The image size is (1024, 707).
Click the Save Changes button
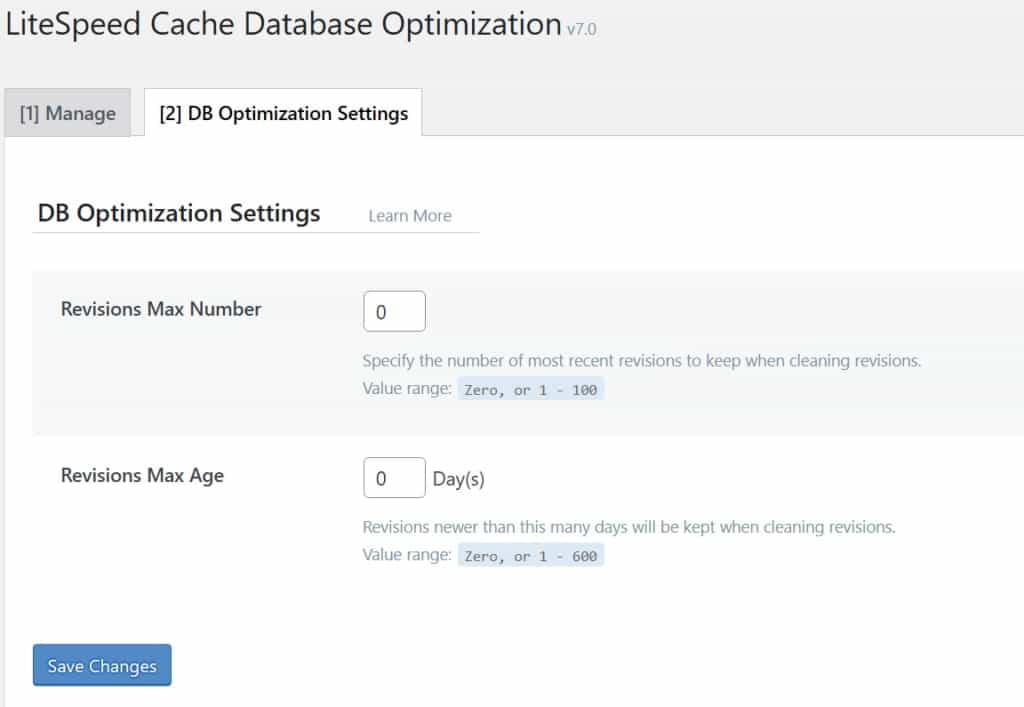[x=101, y=664]
